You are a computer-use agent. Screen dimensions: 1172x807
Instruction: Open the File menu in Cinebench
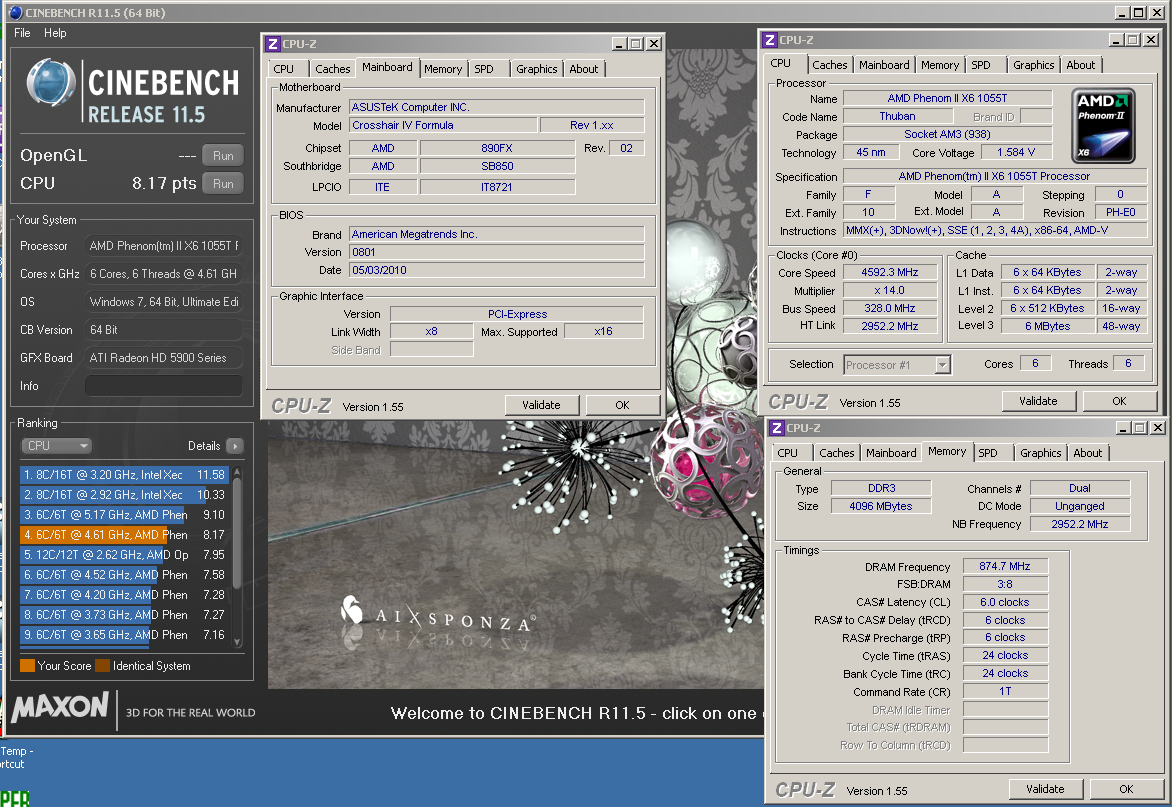click(22, 33)
